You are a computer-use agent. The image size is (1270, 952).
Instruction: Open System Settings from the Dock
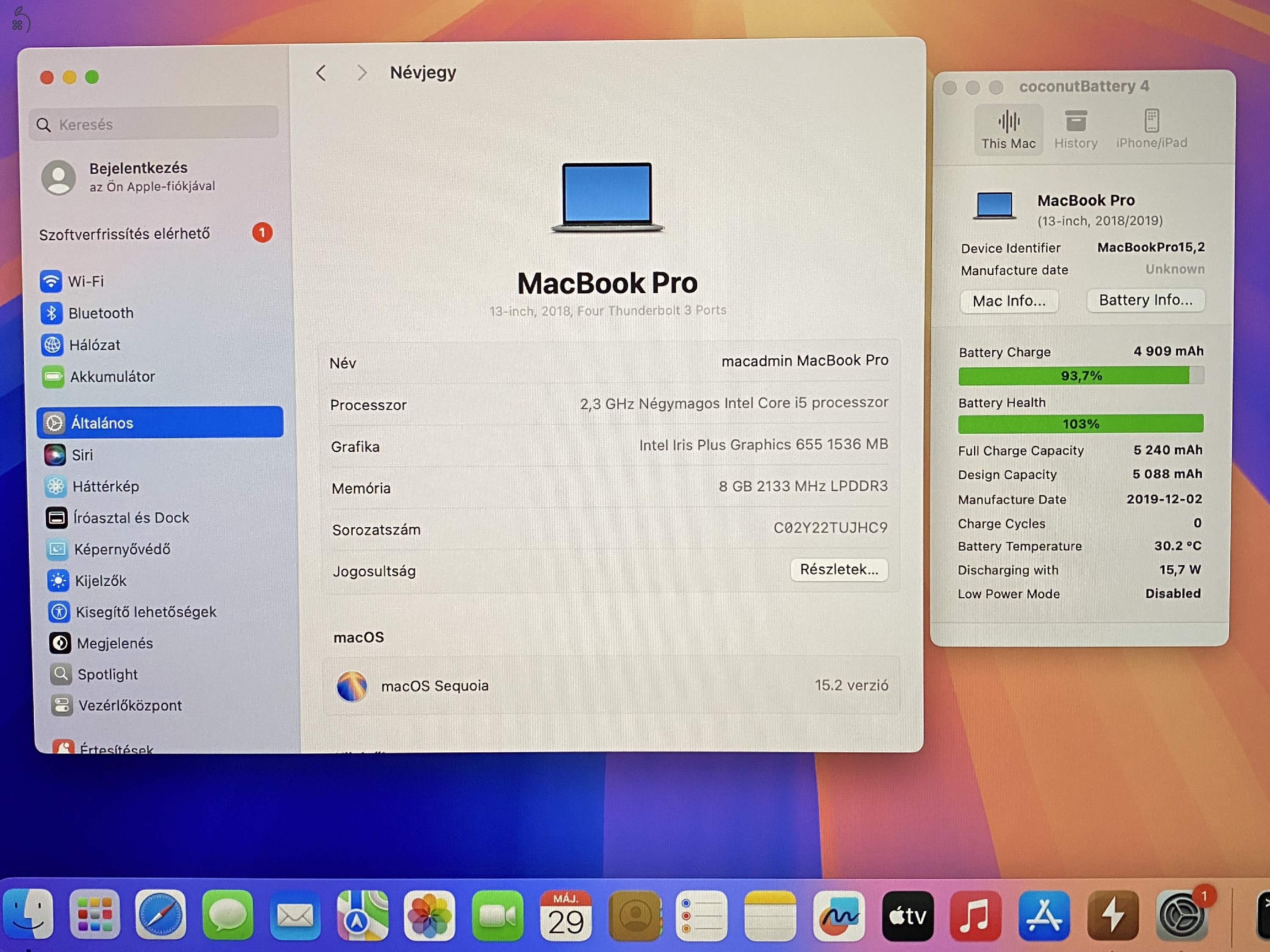pyautogui.click(x=1181, y=916)
